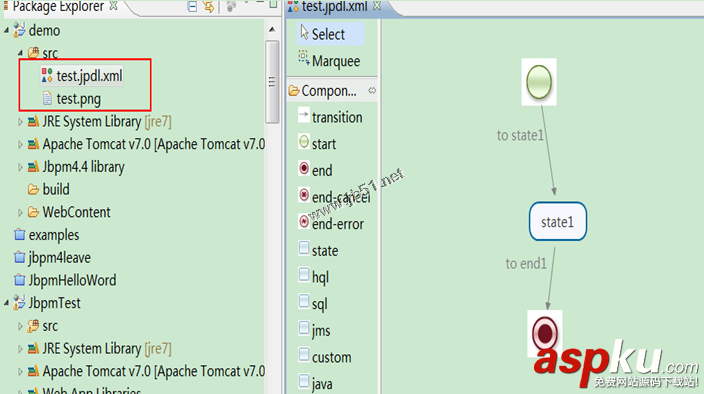704x394 pixels.
Task: Pick the state component
Action: [318, 250]
